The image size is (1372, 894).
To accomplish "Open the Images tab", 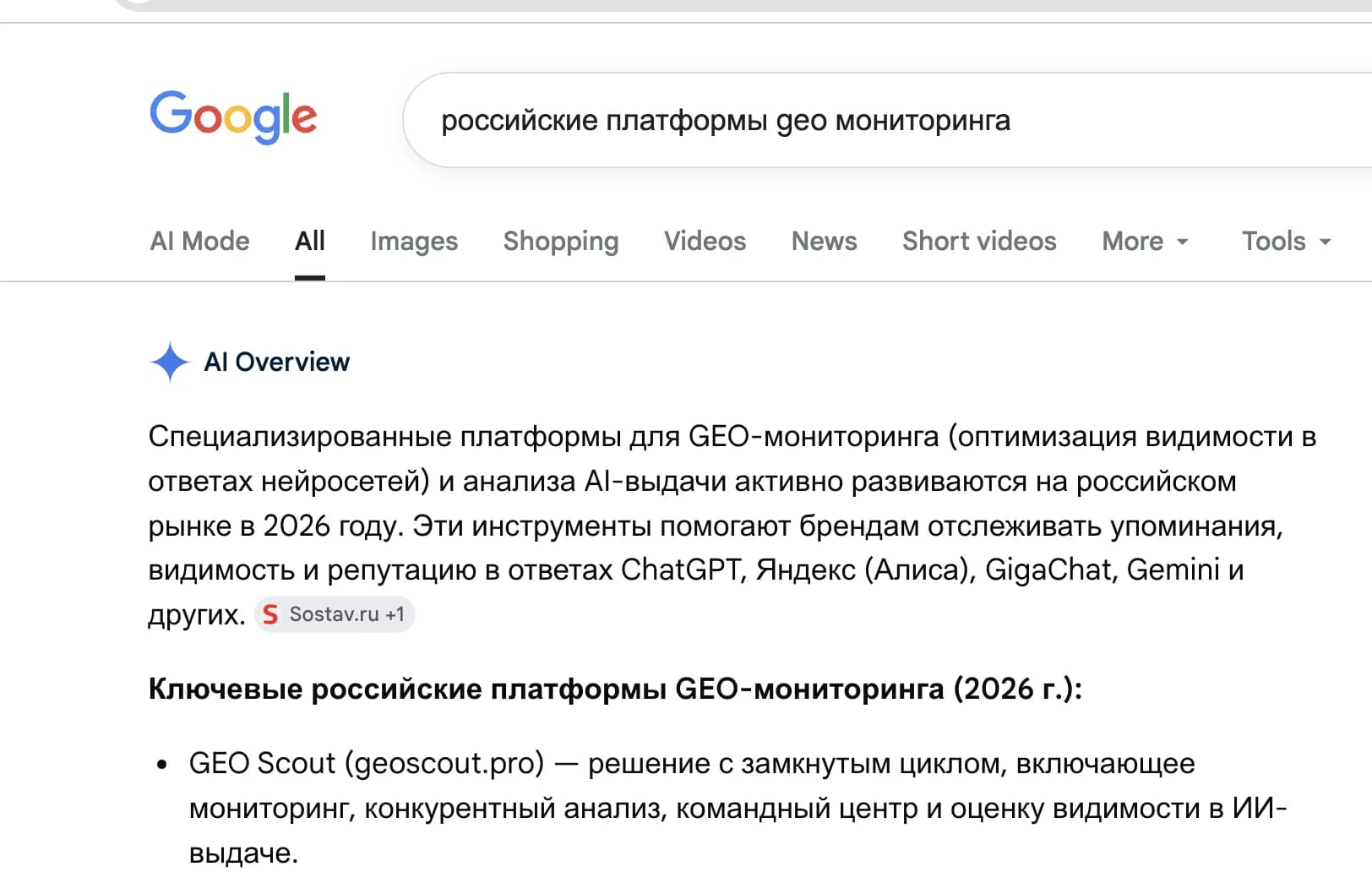I will pyautogui.click(x=414, y=242).
